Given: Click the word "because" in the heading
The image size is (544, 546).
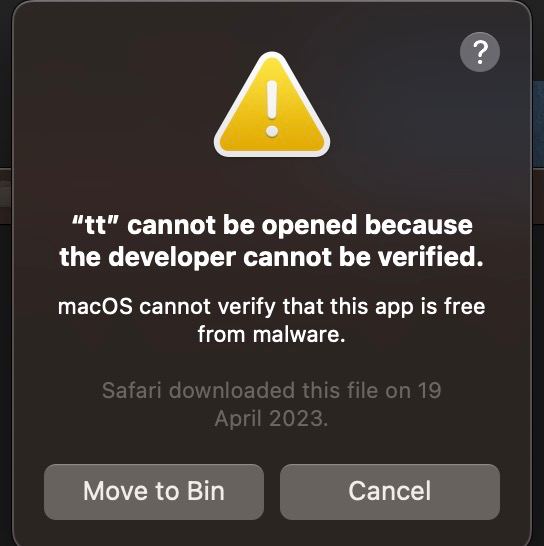Looking at the screenshot, I should click(419, 225).
